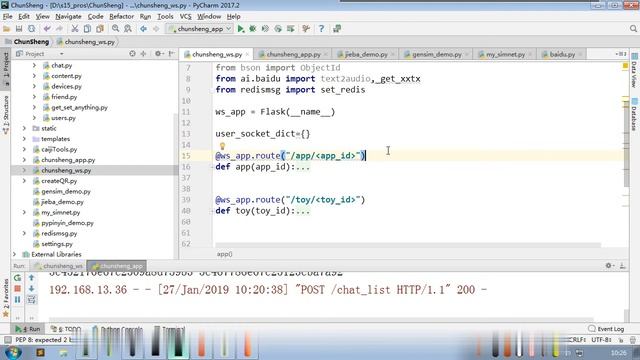Open the Database side panel
The height and width of the screenshot is (360, 640).
[x=634, y=115]
